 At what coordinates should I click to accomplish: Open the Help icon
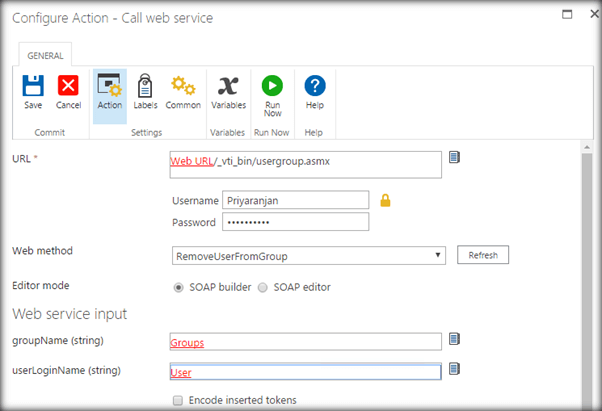click(315, 87)
